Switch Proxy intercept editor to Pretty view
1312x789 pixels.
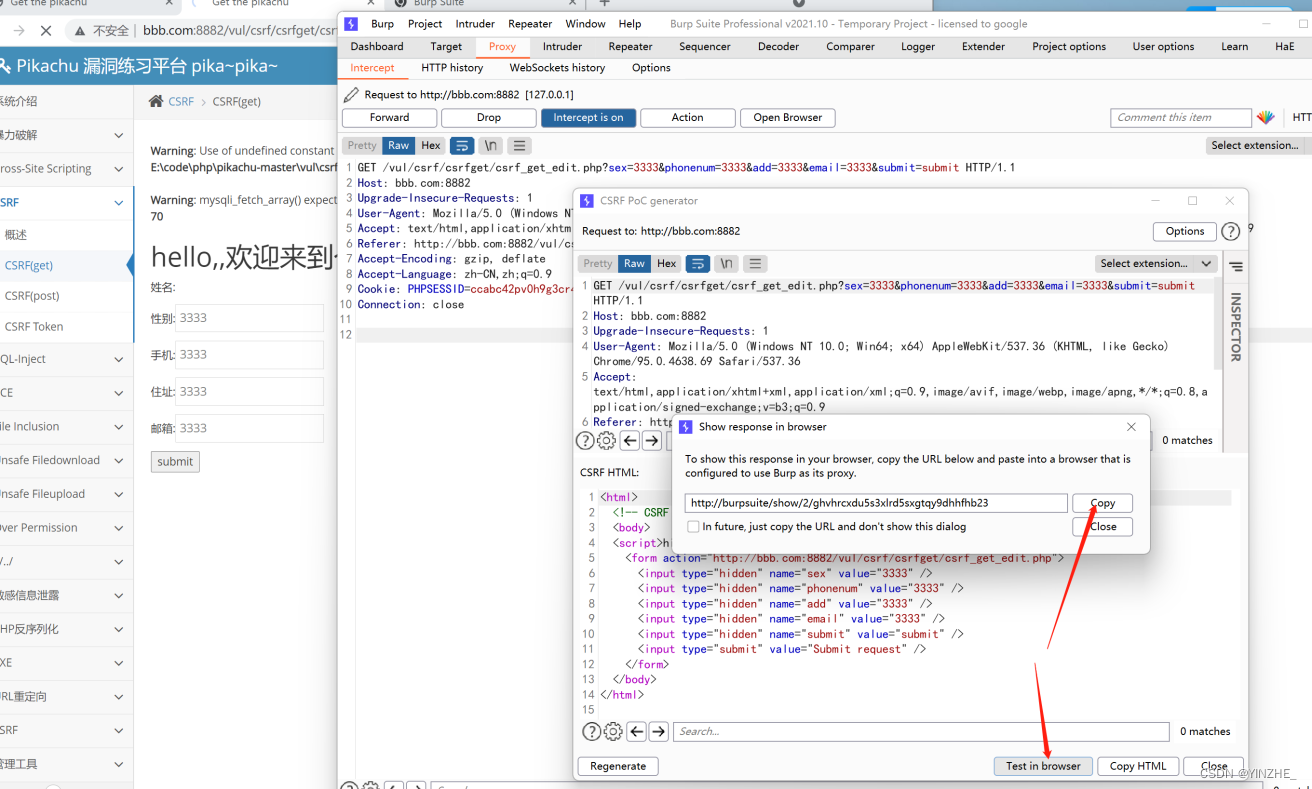click(x=362, y=146)
